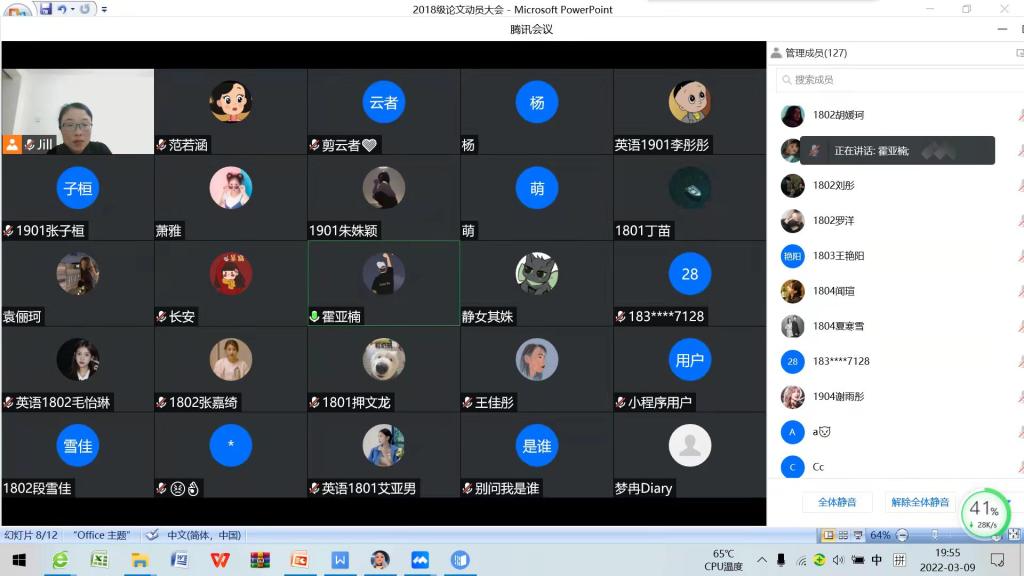Expand the Quick Access Toolbar customize arrow
Screen dimensions: 1024x576
[x=106, y=9]
